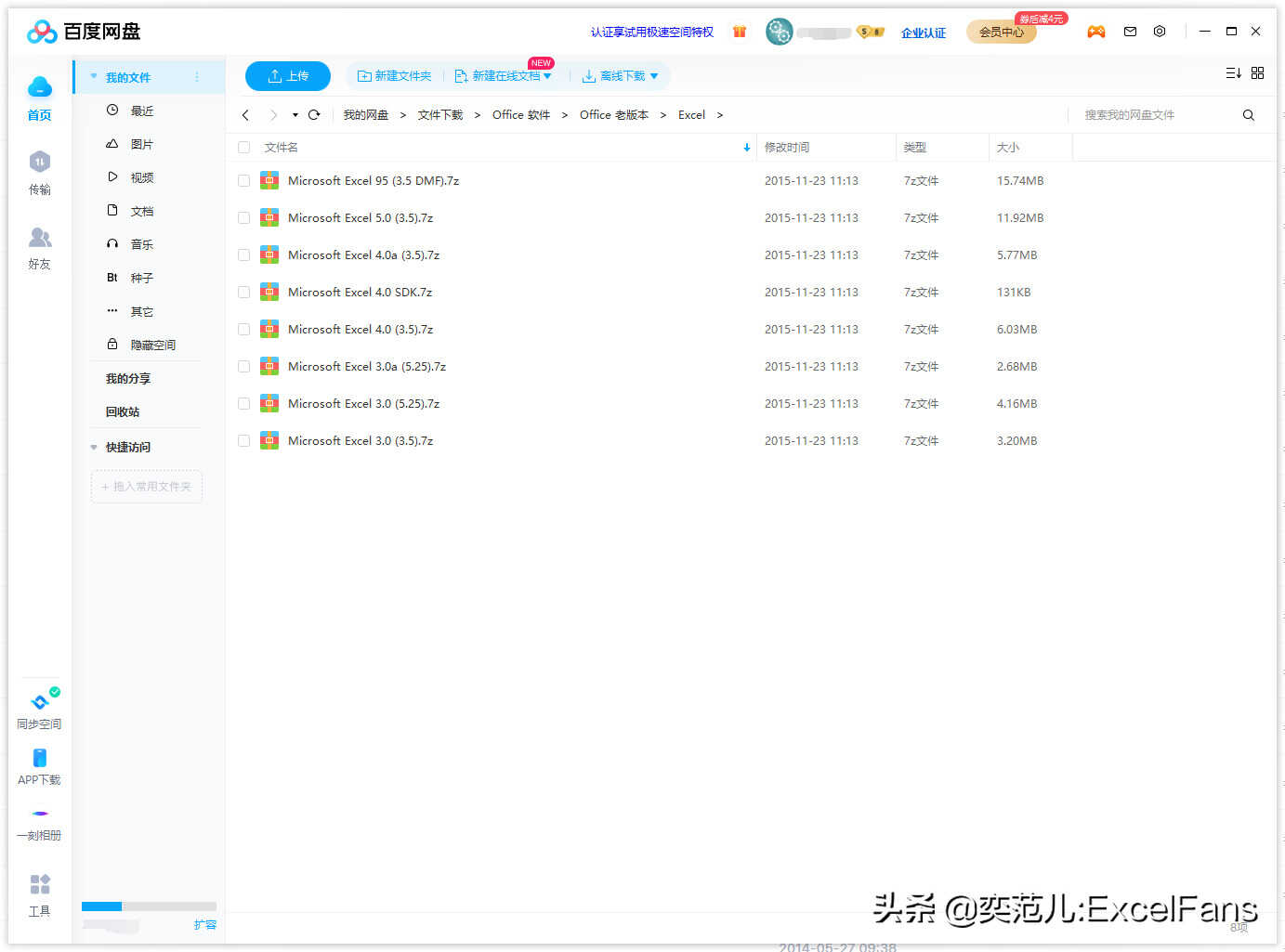Image resolution: width=1285 pixels, height=952 pixels.
Task: Collapse the 我的文件 tree section
Action: pyautogui.click(x=94, y=76)
